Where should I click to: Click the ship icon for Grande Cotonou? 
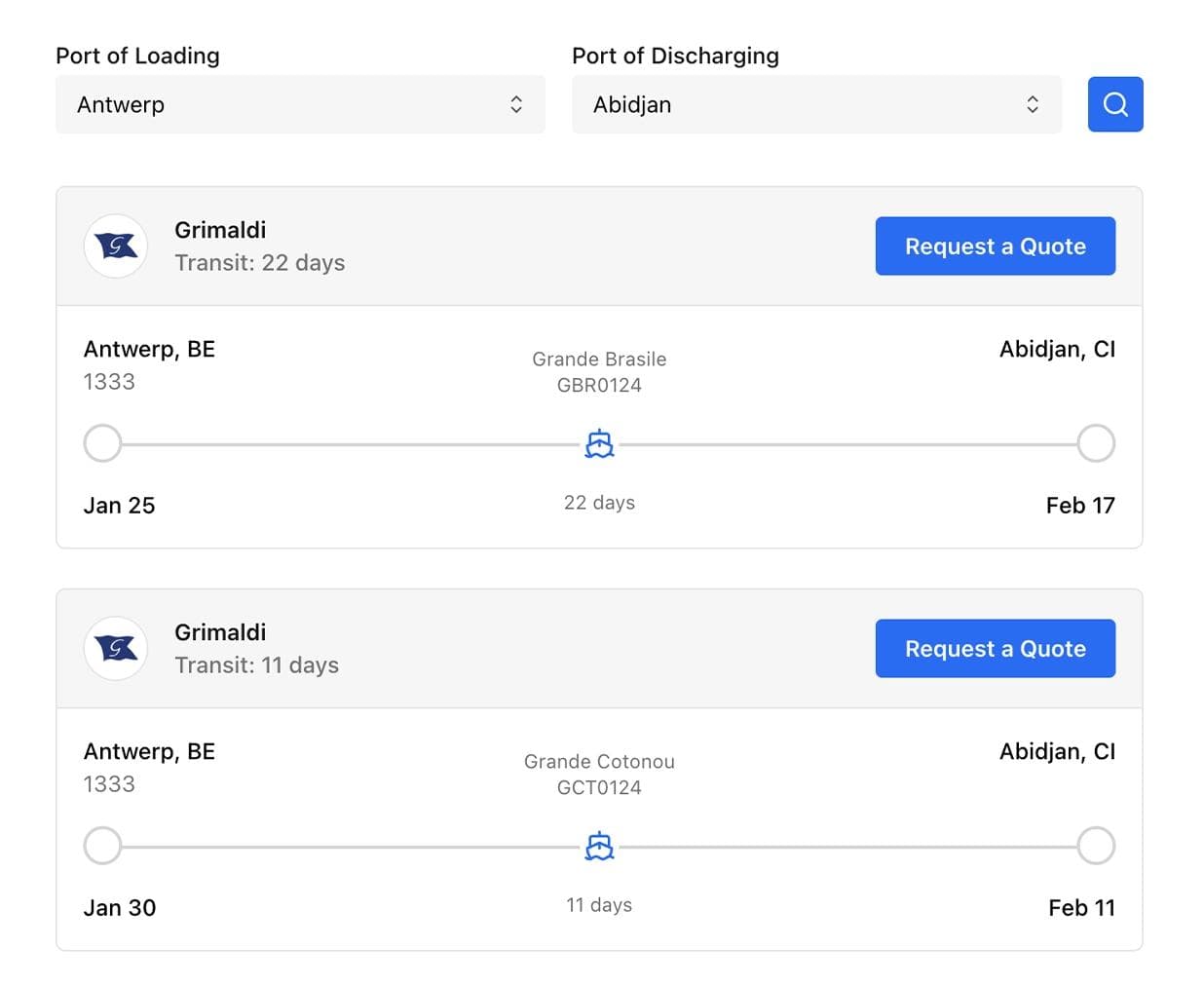(599, 847)
